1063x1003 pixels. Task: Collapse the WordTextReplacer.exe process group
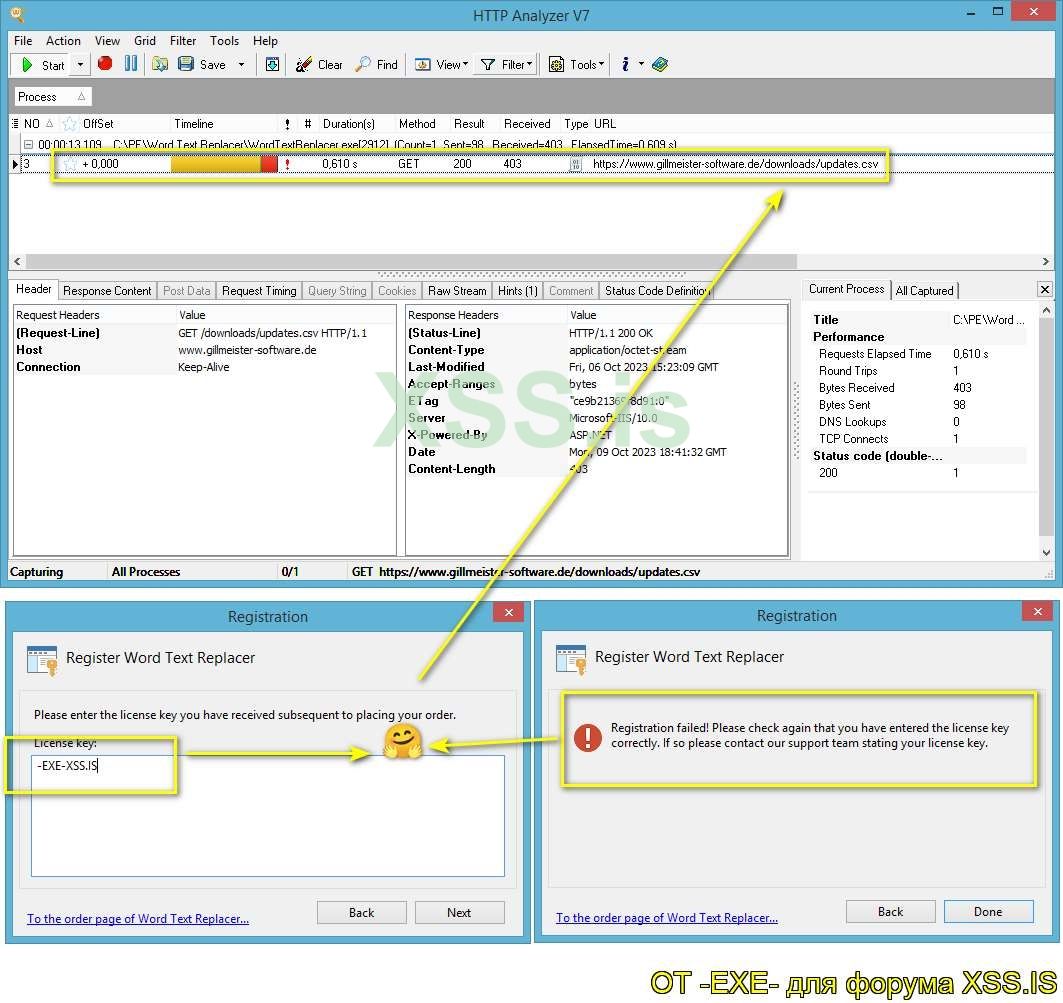pos(28,144)
